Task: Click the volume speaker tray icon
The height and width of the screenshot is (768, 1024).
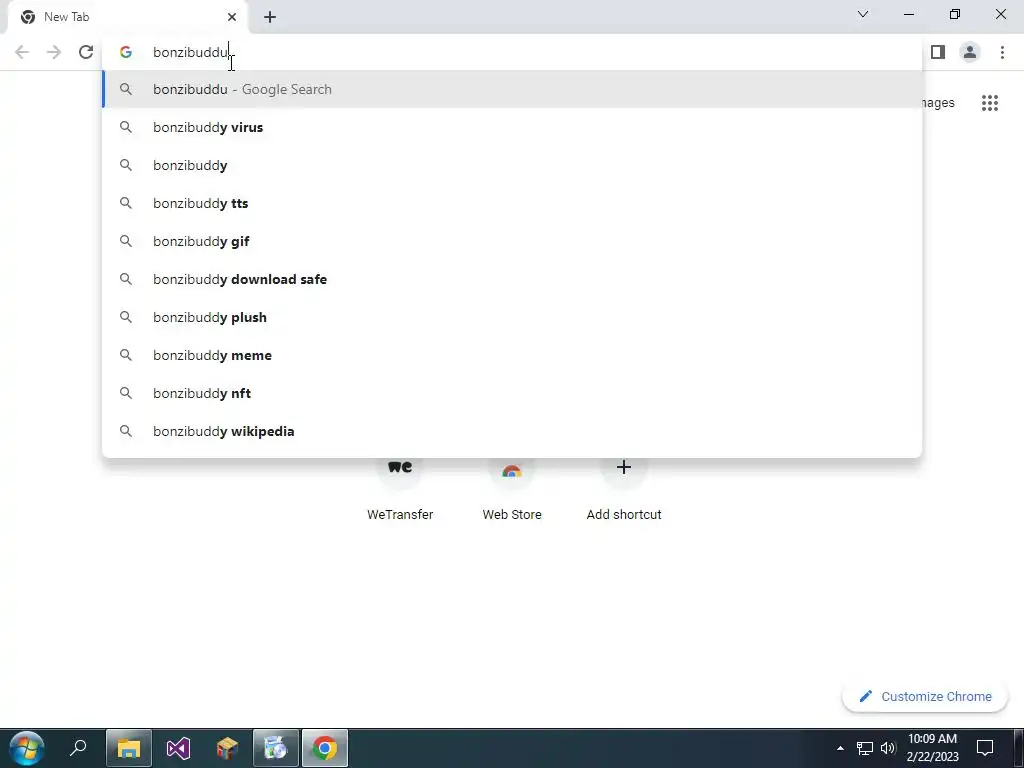Action: point(888,748)
